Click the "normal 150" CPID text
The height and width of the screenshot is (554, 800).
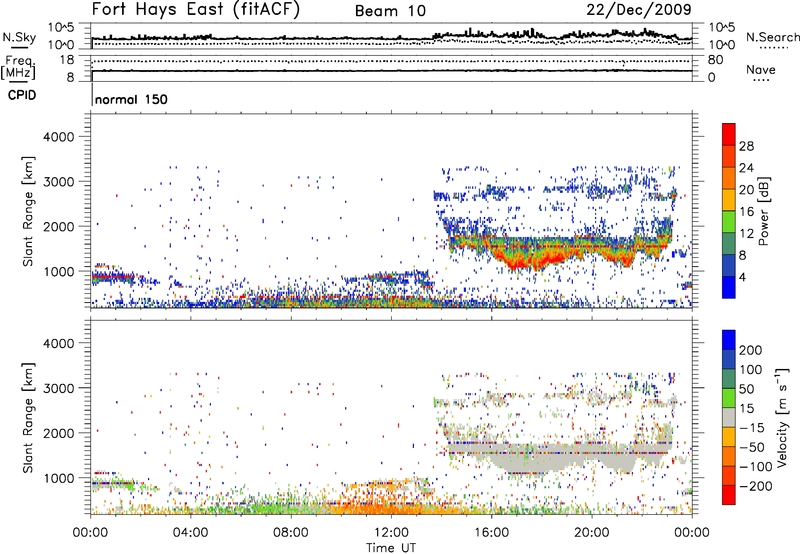pyautogui.click(x=131, y=99)
